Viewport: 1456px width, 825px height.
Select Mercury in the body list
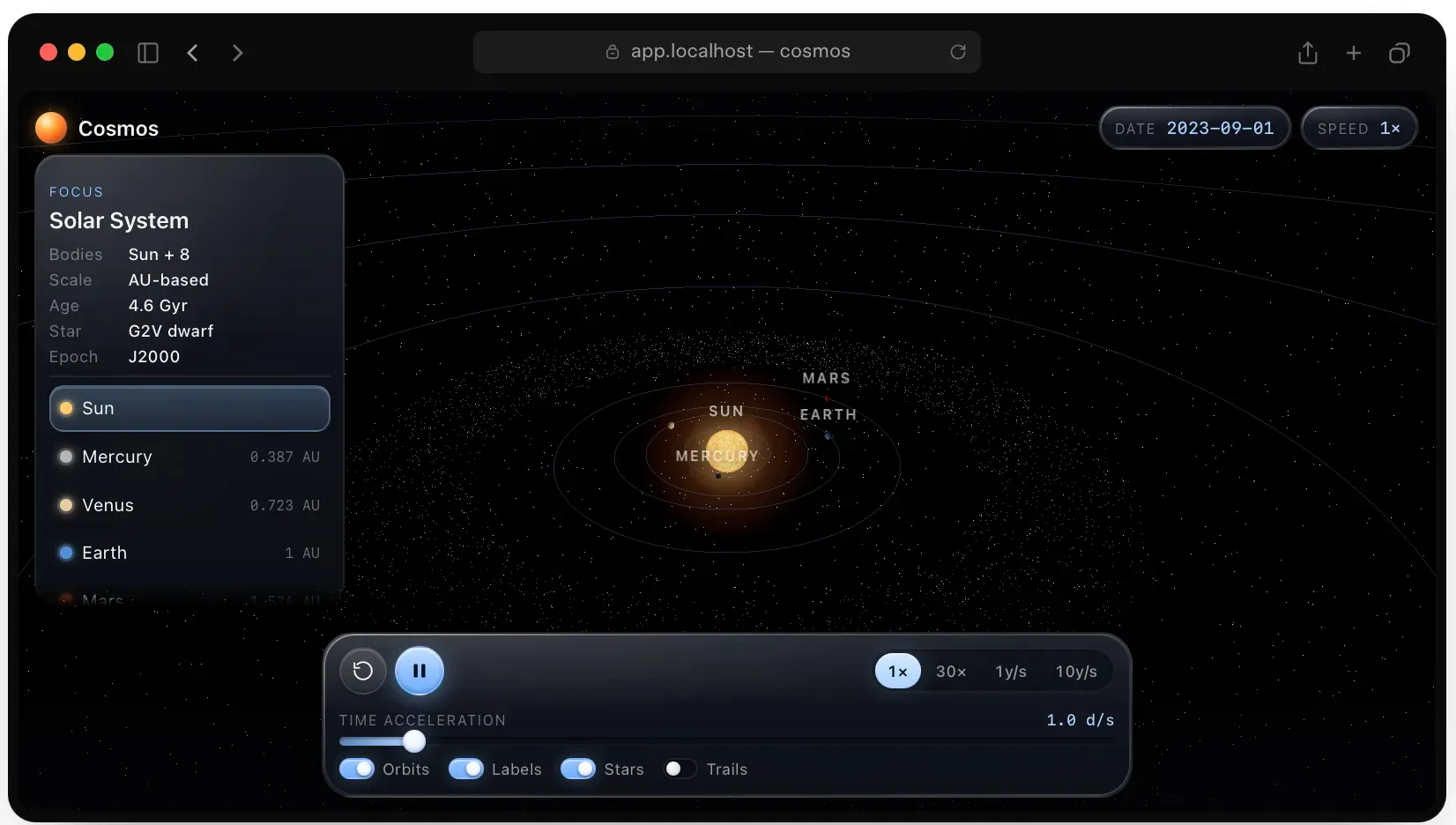(x=189, y=457)
